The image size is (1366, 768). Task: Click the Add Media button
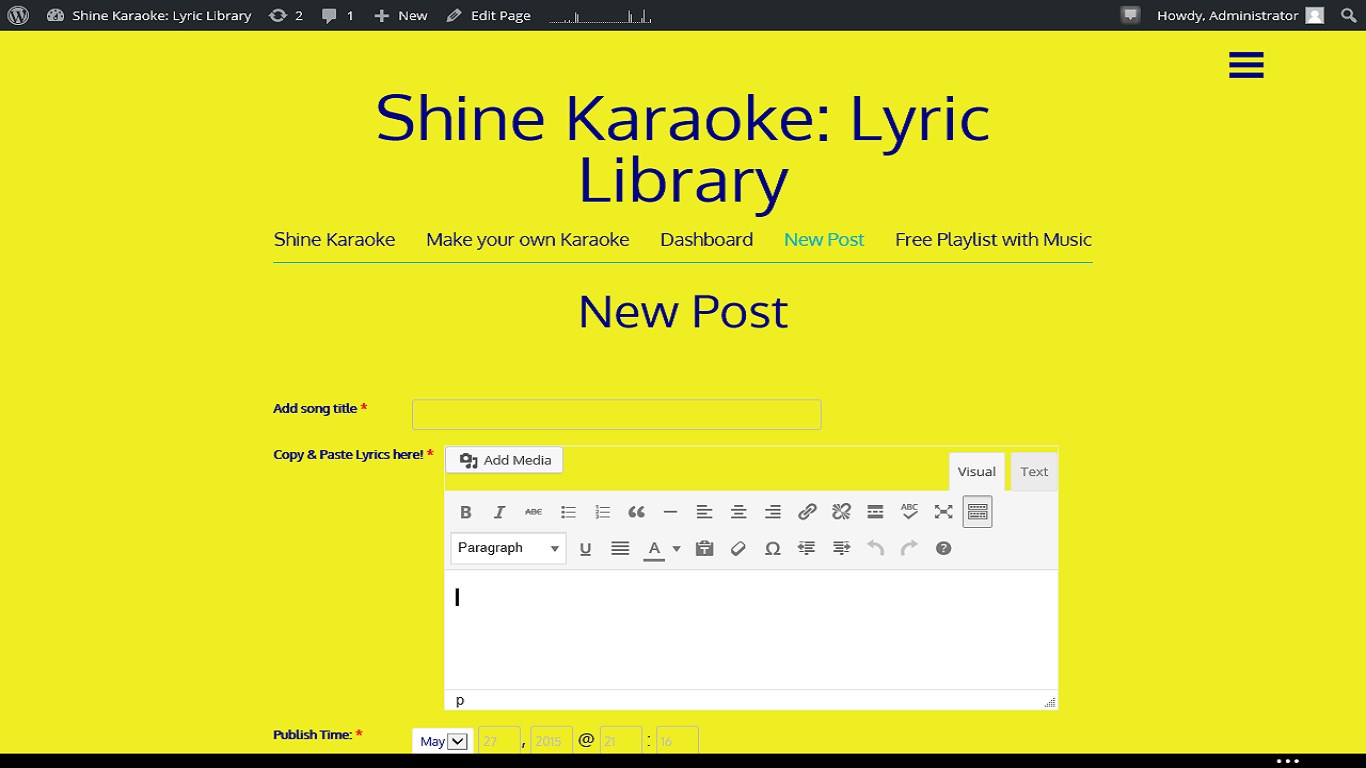pos(505,460)
